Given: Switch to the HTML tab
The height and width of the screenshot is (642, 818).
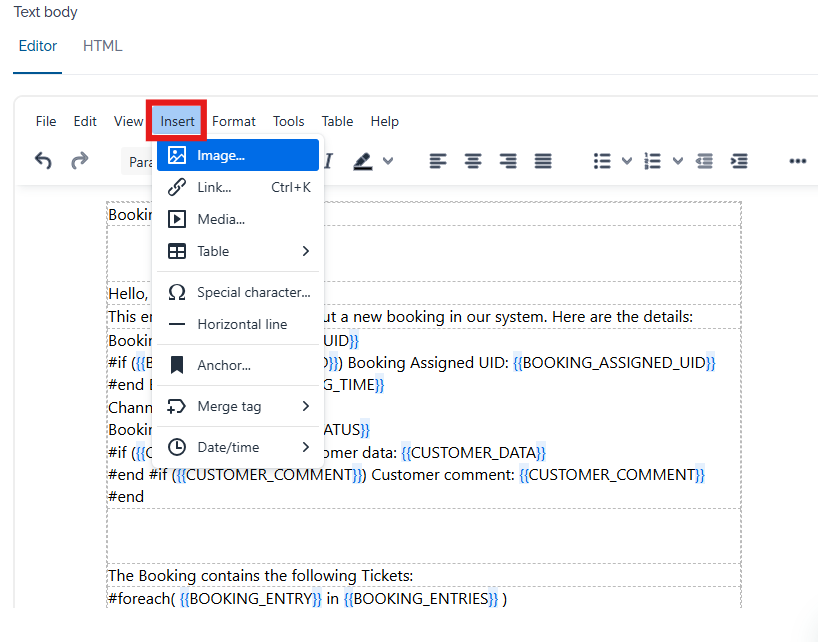Looking at the screenshot, I should pyautogui.click(x=103, y=46).
